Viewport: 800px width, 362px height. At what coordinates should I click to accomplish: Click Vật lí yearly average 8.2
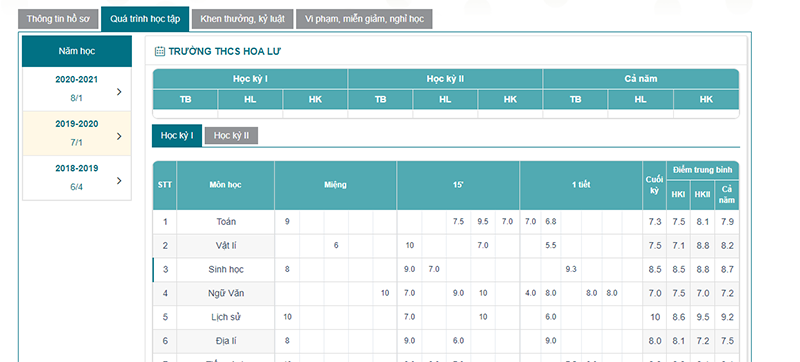727,246
